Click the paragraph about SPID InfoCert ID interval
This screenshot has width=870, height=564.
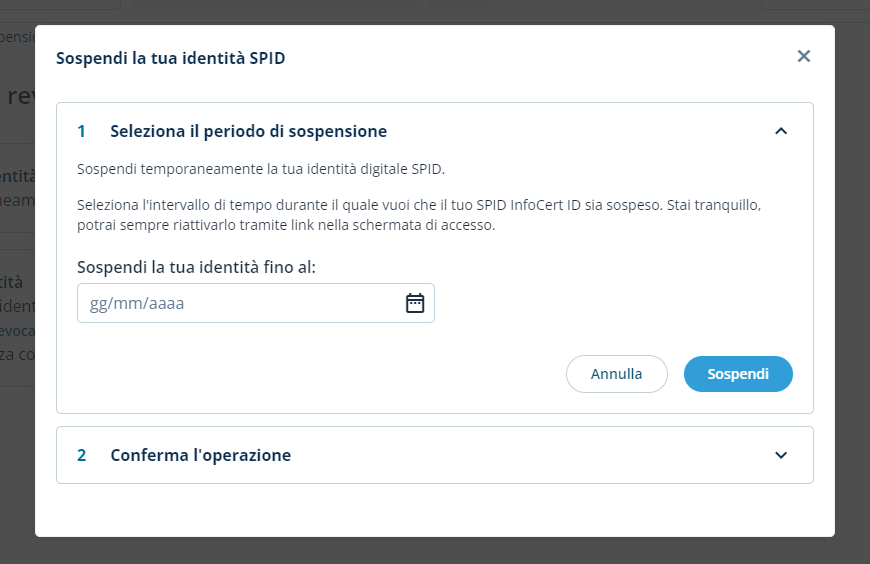tap(420, 214)
